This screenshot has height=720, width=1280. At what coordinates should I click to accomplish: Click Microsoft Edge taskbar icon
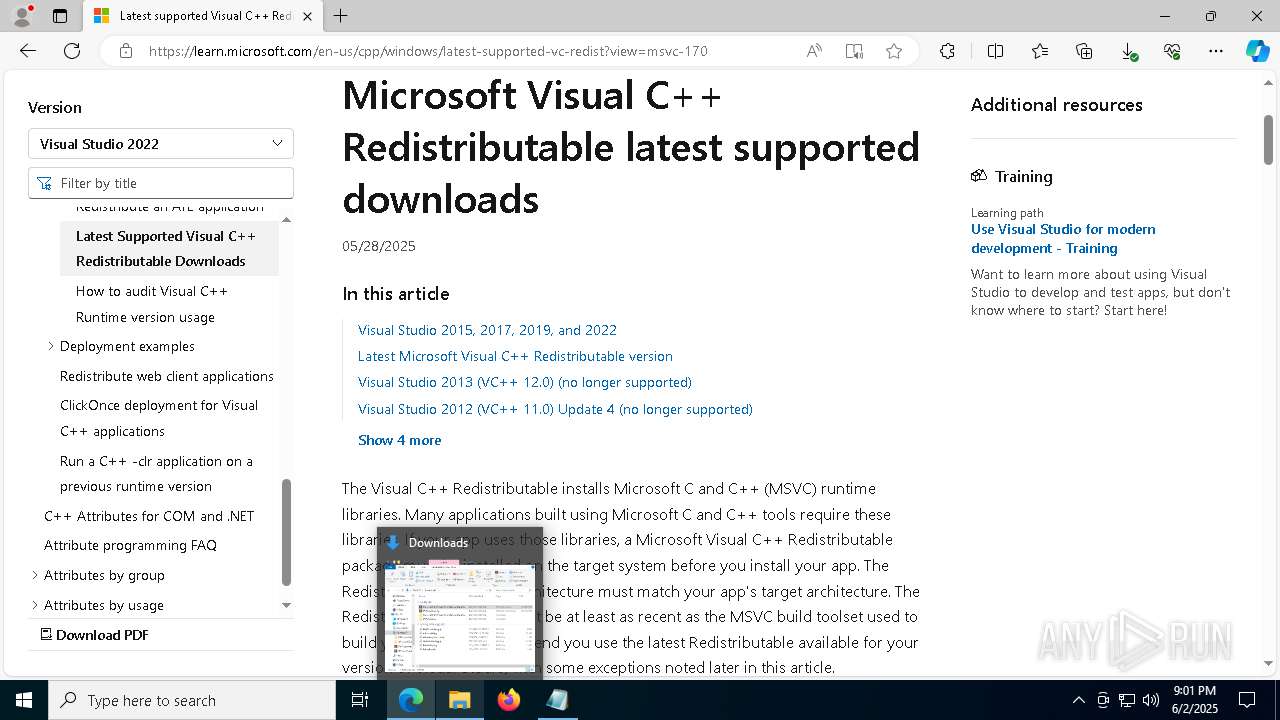[411, 700]
